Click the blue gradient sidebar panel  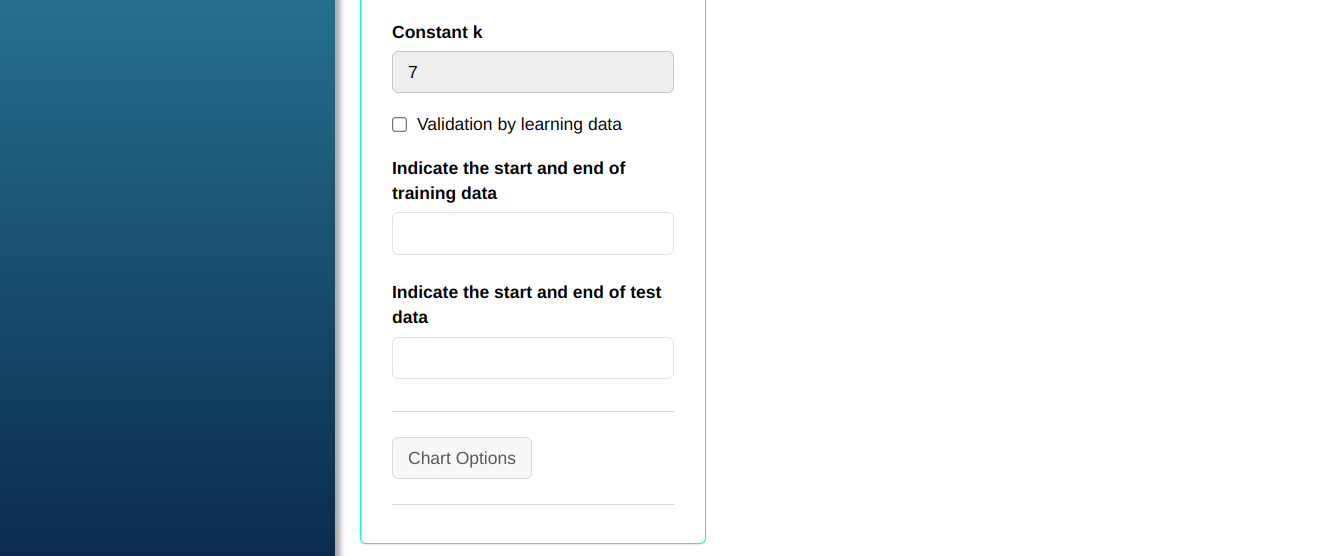[167, 278]
